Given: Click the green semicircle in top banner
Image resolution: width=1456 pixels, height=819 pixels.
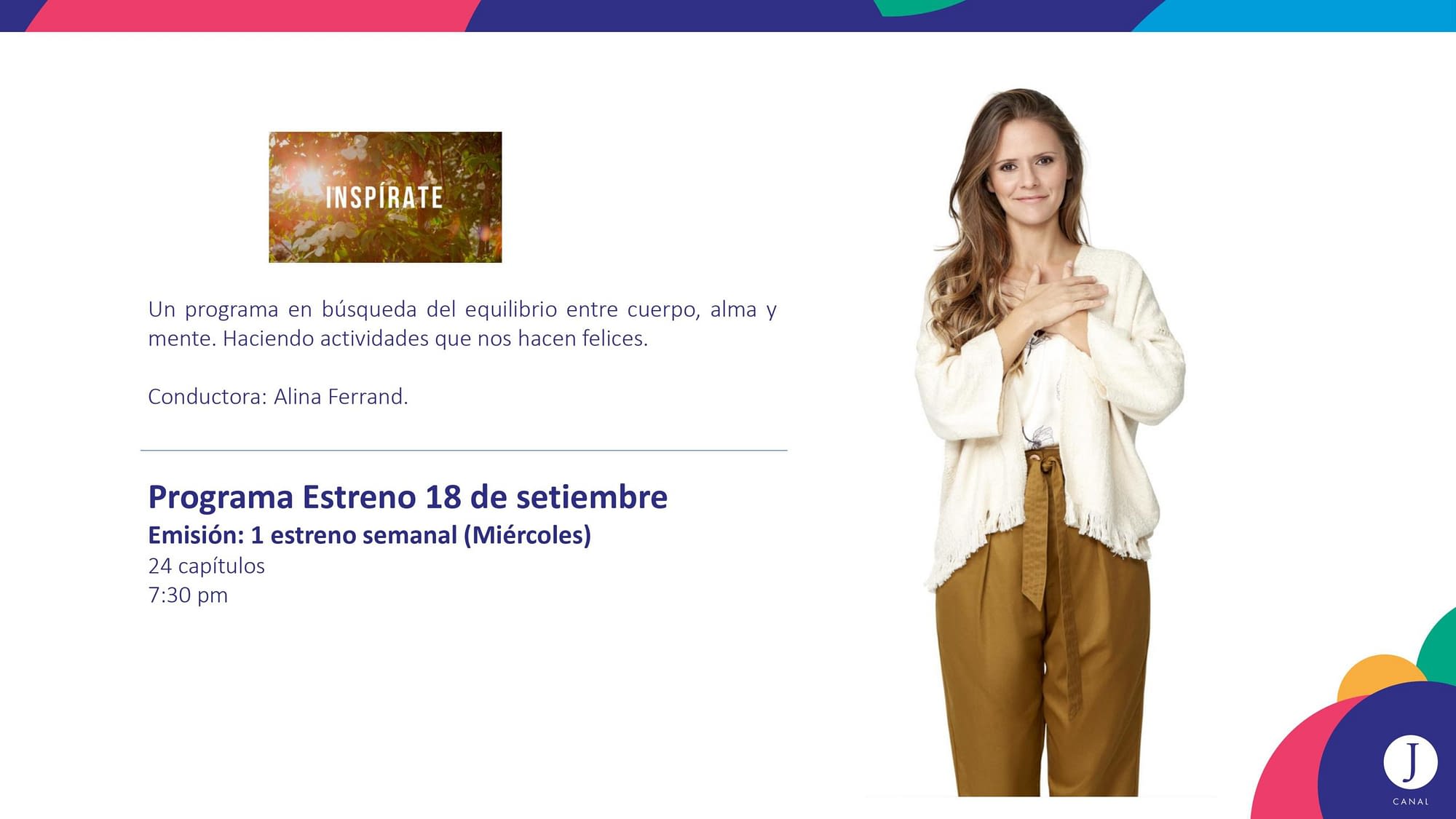Looking at the screenshot, I should 919,6.
